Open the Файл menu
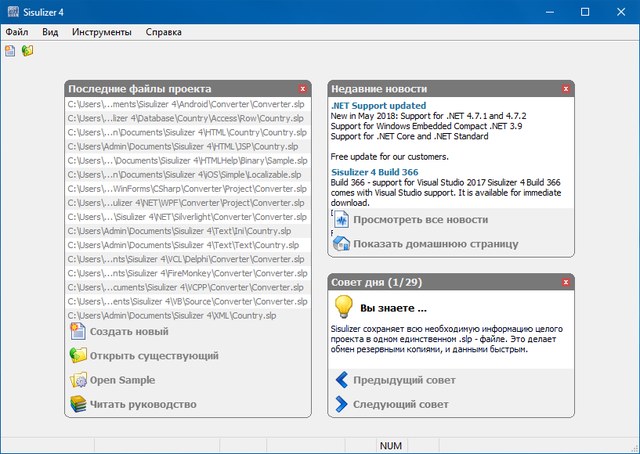 coord(17,32)
